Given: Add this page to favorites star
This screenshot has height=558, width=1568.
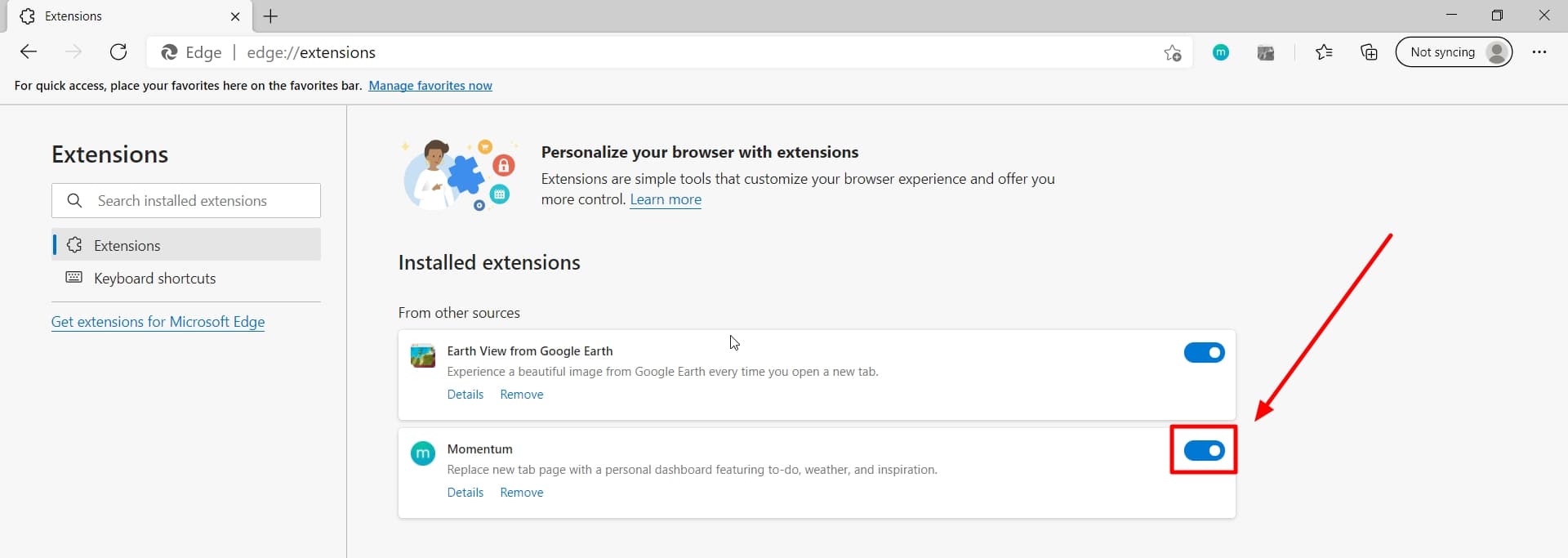Looking at the screenshot, I should (1173, 53).
